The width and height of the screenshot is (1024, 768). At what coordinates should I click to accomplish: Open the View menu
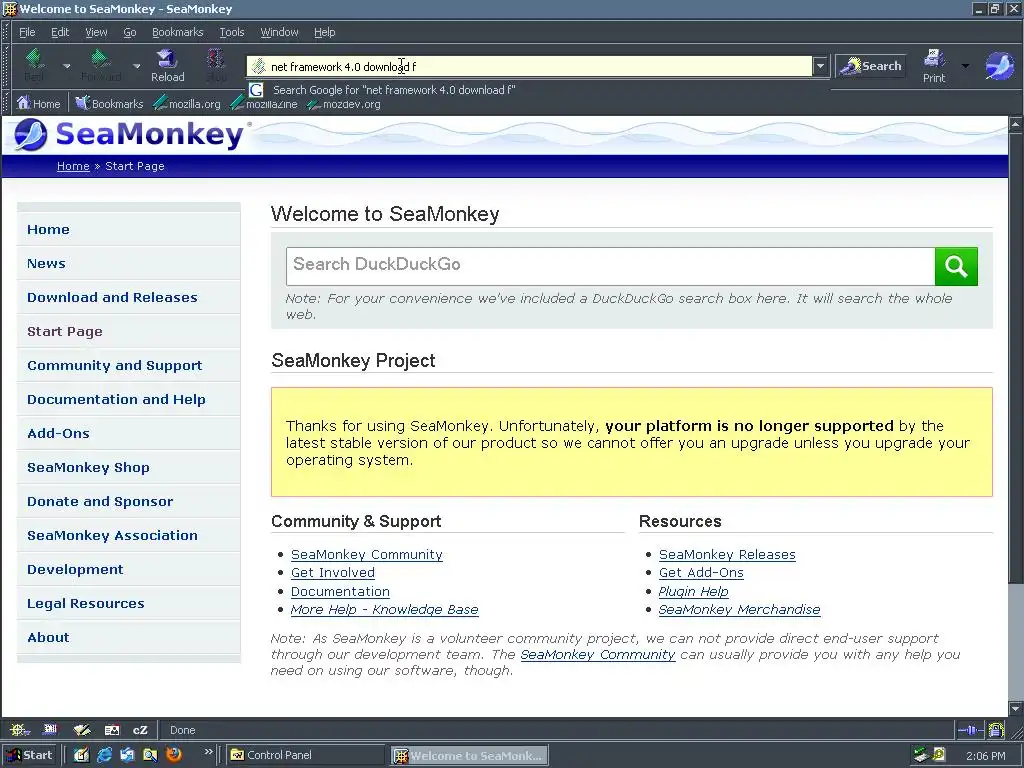pyautogui.click(x=96, y=32)
